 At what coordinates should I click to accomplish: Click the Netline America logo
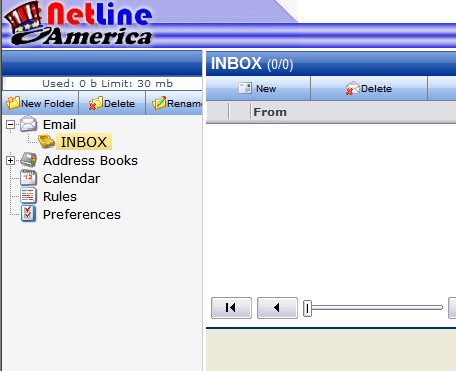pyautogui.click(x=78, y=23)
